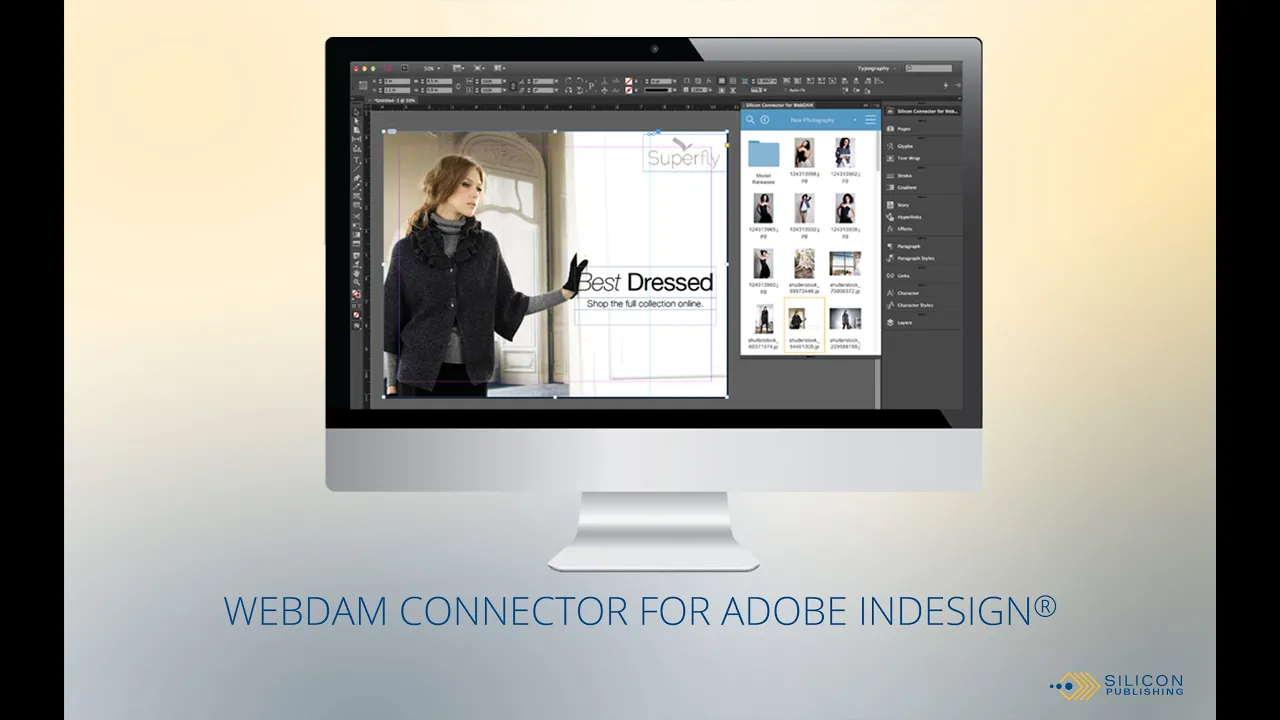Click search icon in WebDAM connector panel
The image size is (1280, 720).
click(x=750, y=120)
